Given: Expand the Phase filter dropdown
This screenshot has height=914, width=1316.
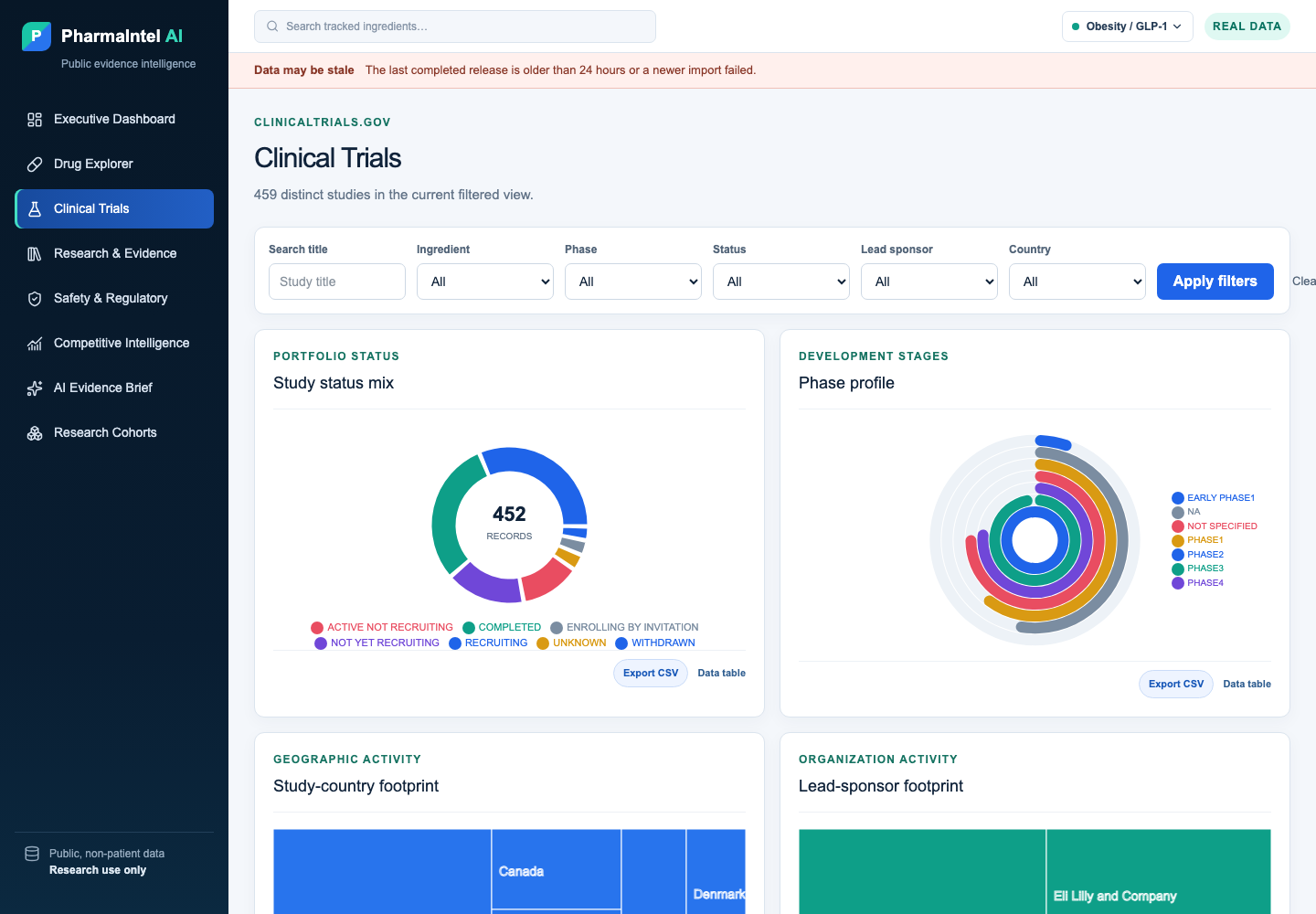Looking at the screenshot, I should [x=633, y=282].
